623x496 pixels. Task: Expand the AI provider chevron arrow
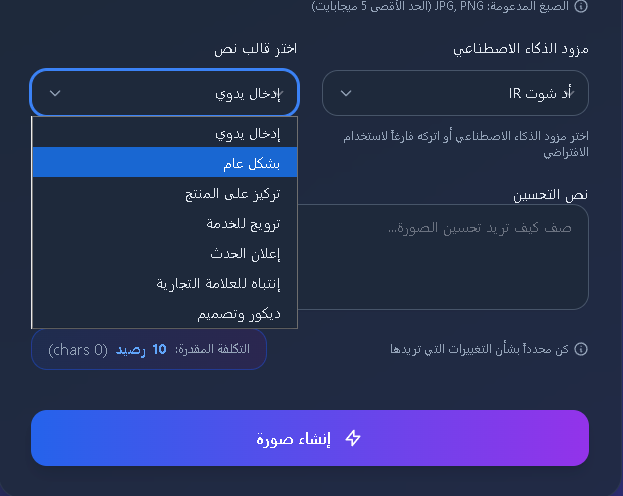point(346,93)
